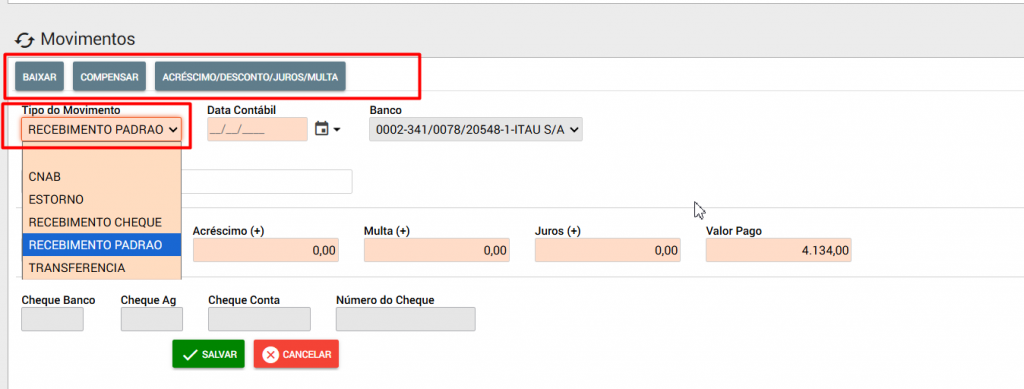
Task: Open the Banco ITAU S/A dropdown
Action: pyautogui.click(x=475, y=129)
